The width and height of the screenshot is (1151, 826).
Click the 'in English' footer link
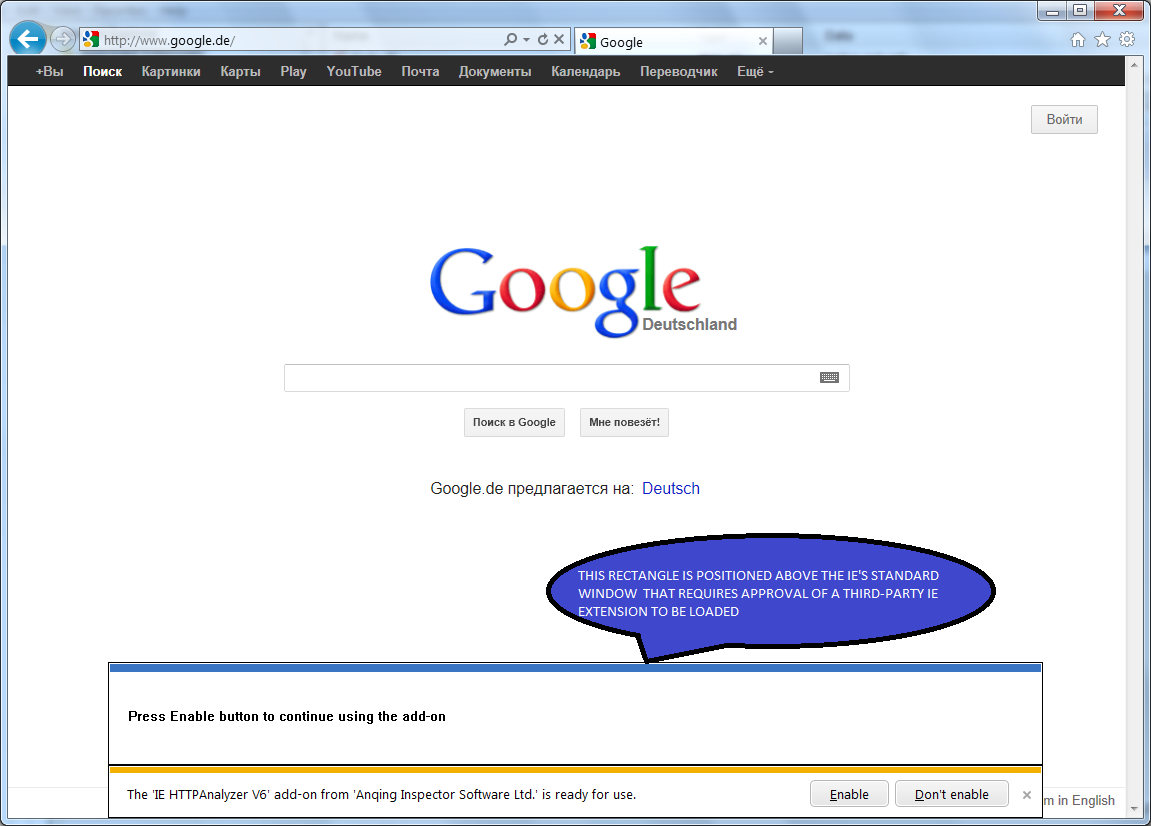1086,800
